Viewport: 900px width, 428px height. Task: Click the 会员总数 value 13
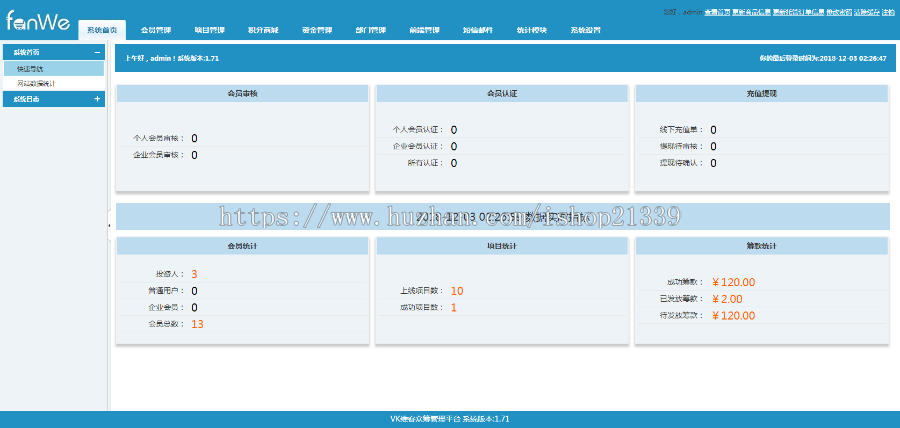[197, 324]
